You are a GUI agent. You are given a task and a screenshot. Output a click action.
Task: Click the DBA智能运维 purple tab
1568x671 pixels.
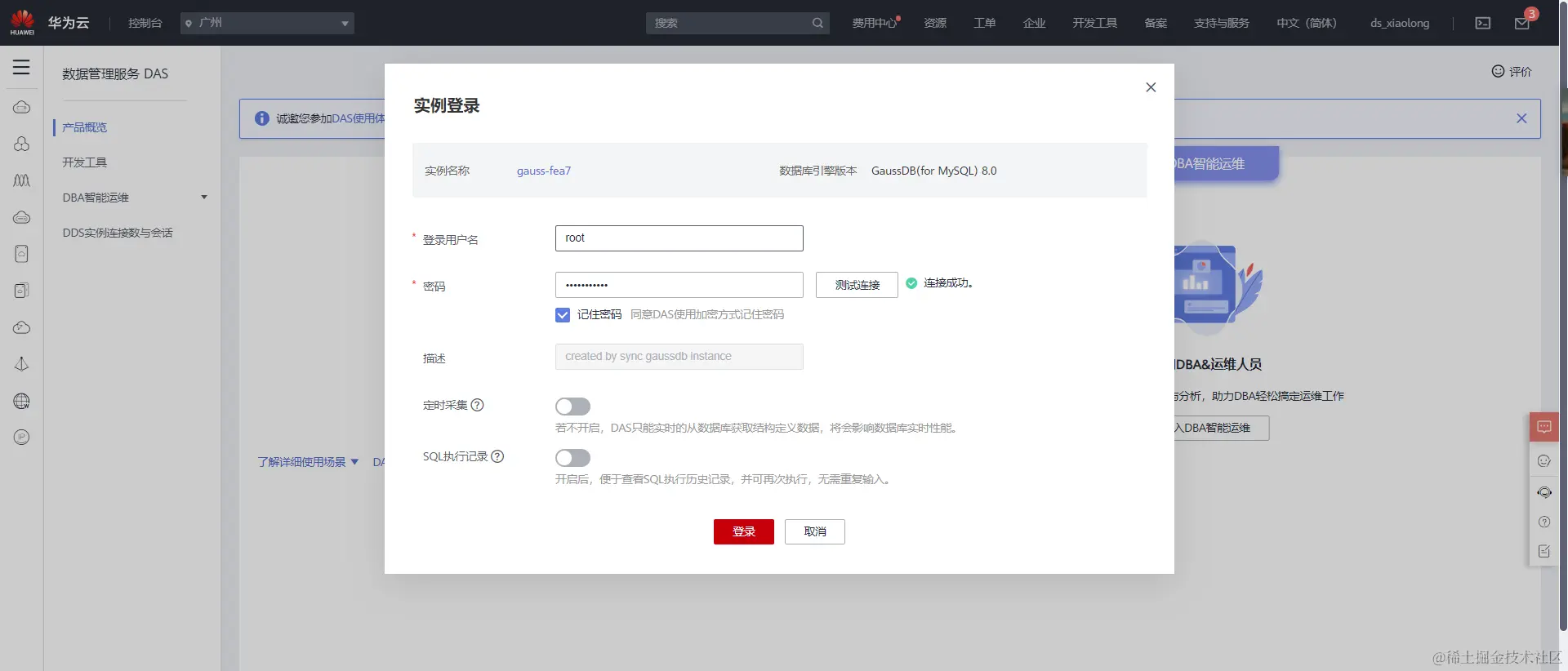coord(1225,163)
